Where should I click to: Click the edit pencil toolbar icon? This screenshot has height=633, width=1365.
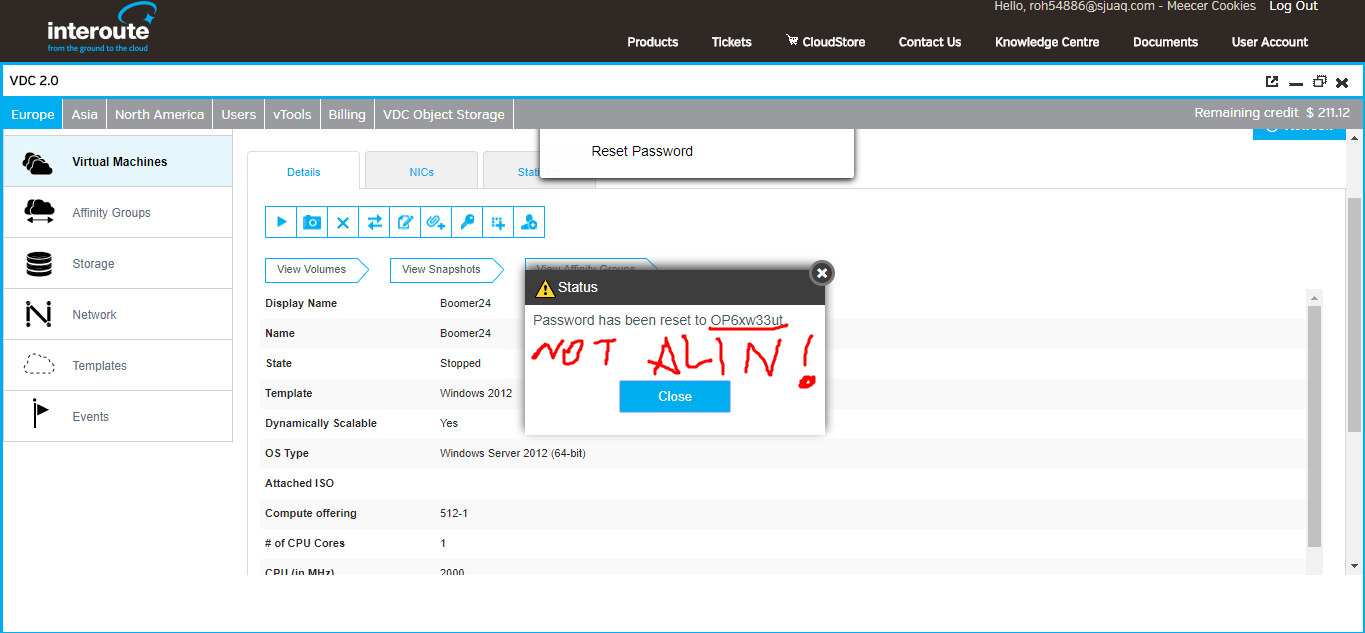(x=405, y=222)
